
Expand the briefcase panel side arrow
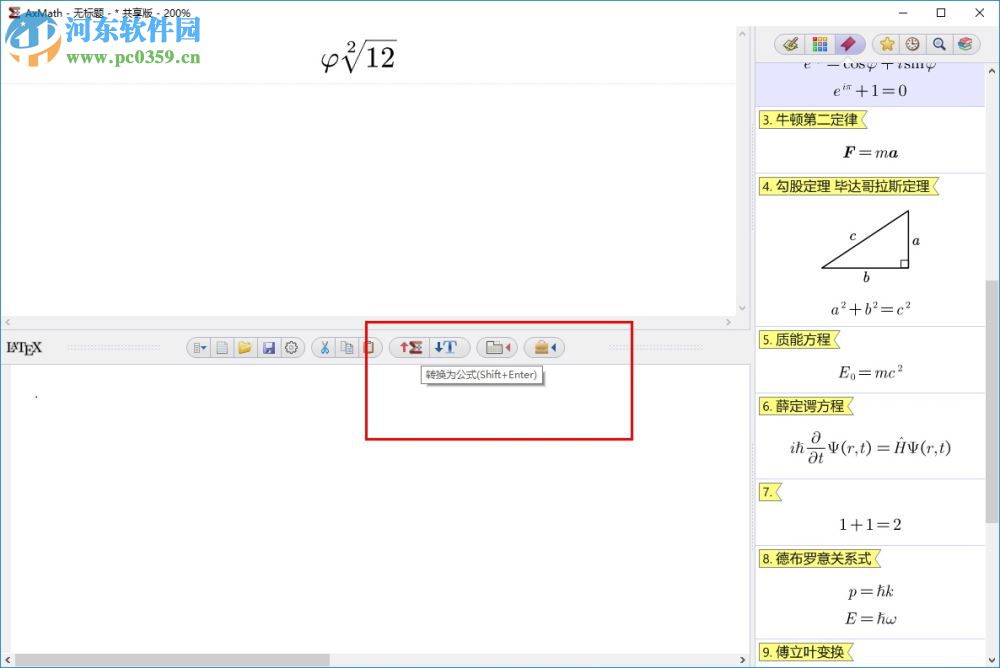(556, 347)
